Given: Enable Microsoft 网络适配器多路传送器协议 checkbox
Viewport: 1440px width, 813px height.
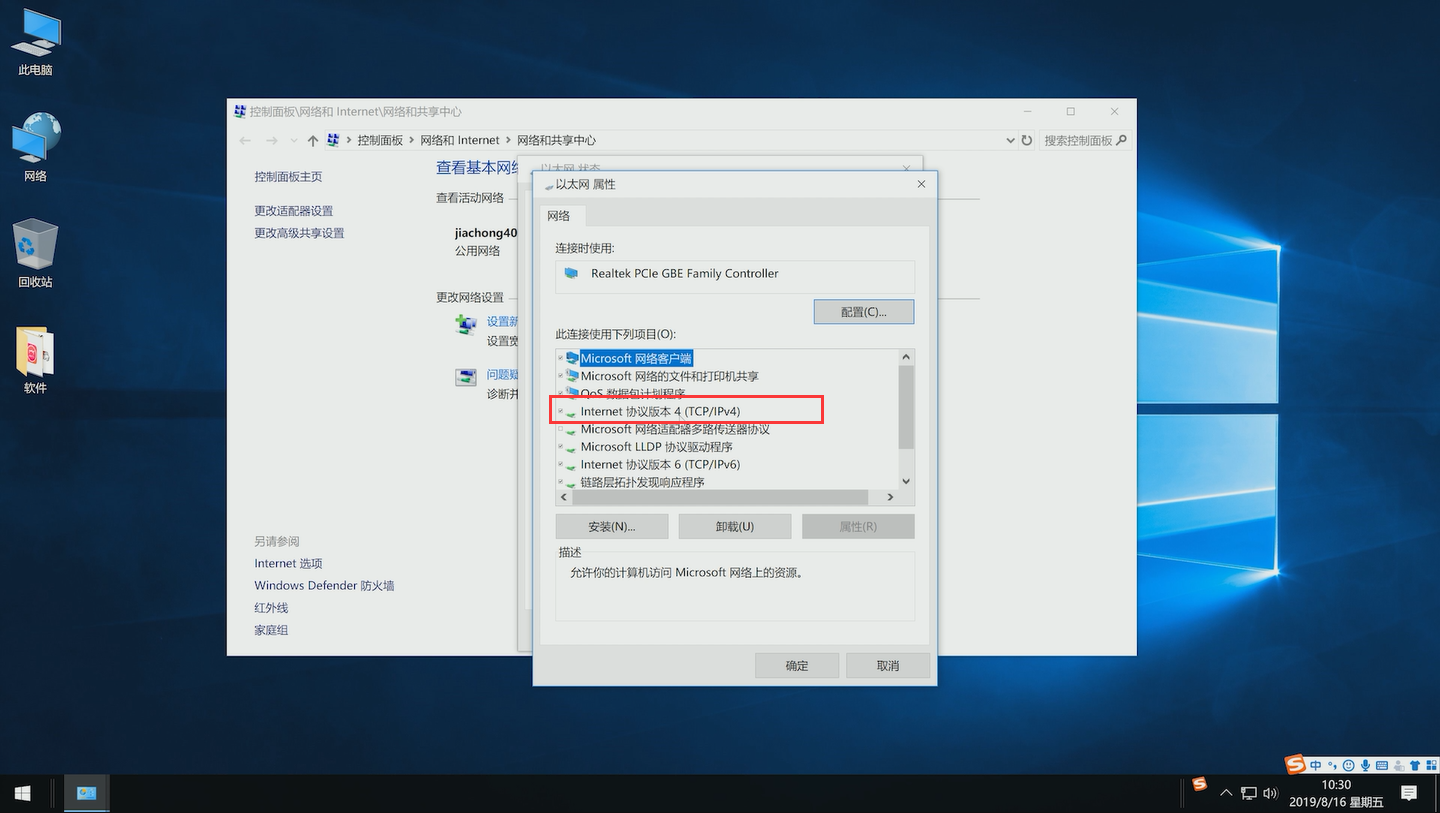Looking at the screenshot, I should pyautogui.click(x=560, y=429).
